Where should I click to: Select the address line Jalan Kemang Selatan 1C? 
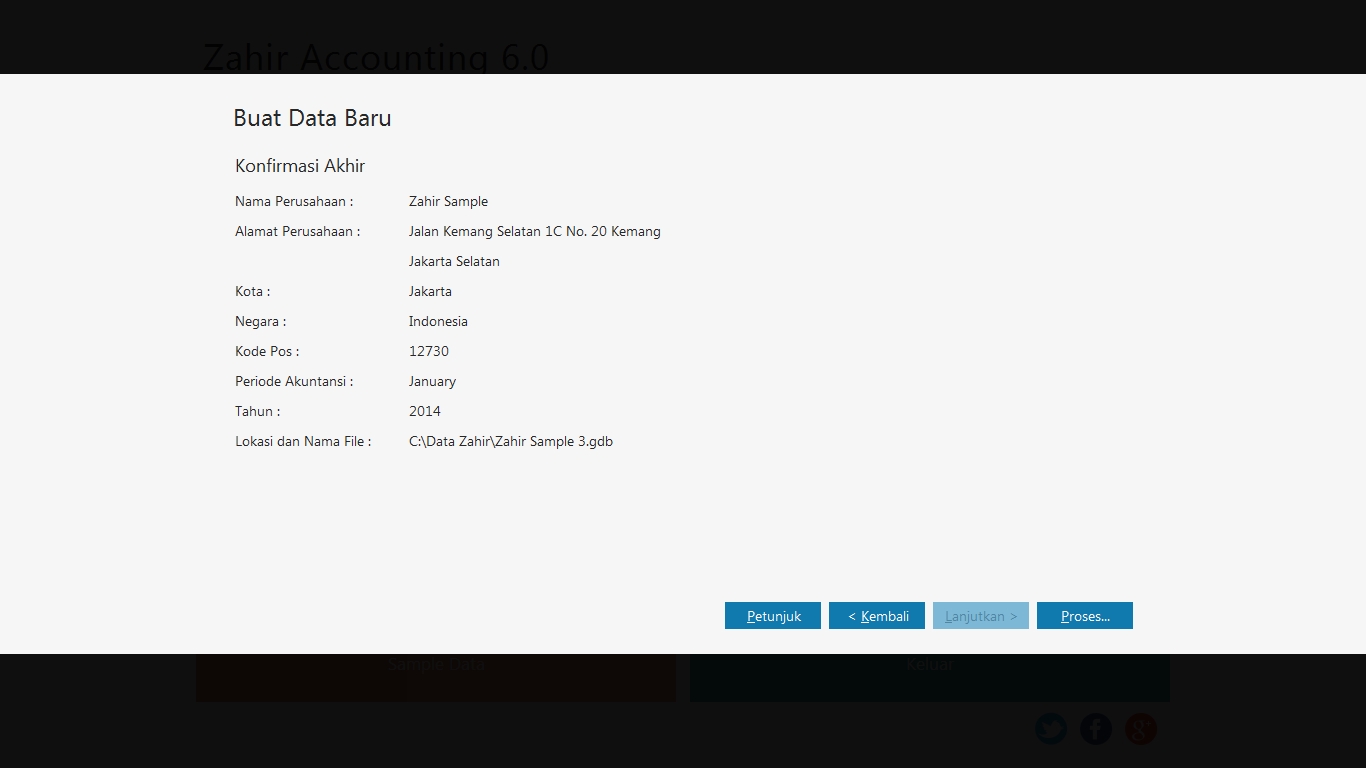(535, 231)
